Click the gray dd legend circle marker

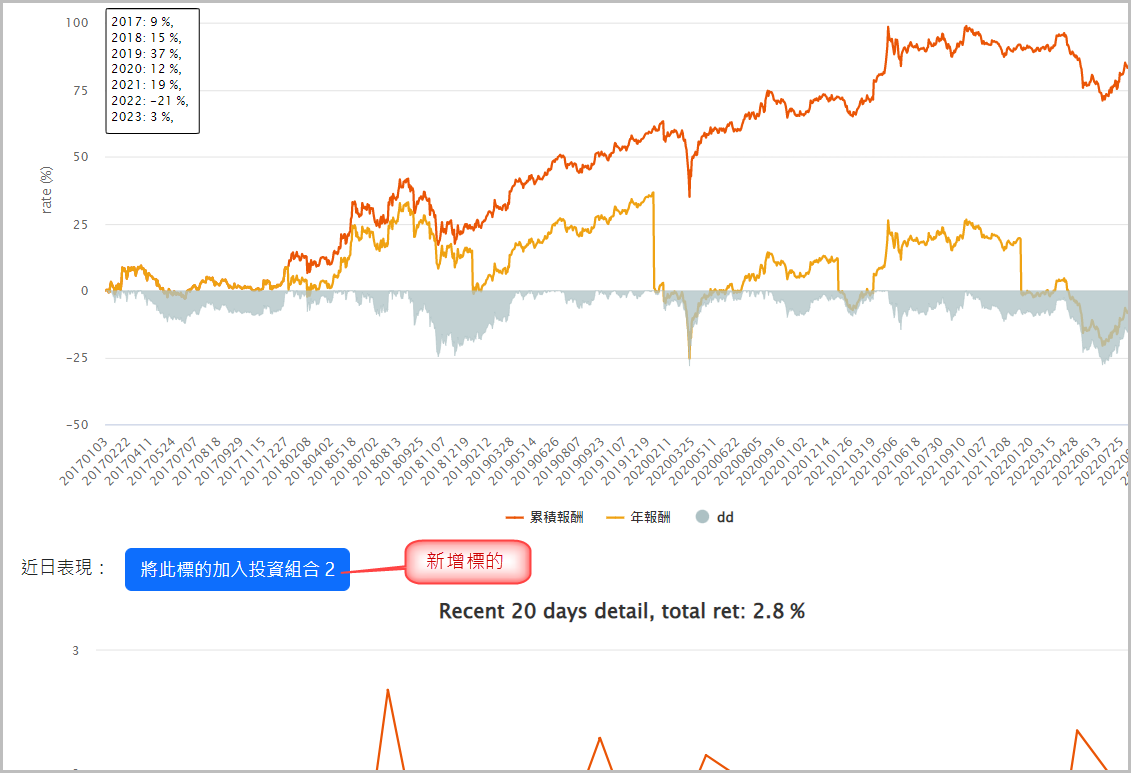pos(702,517)
